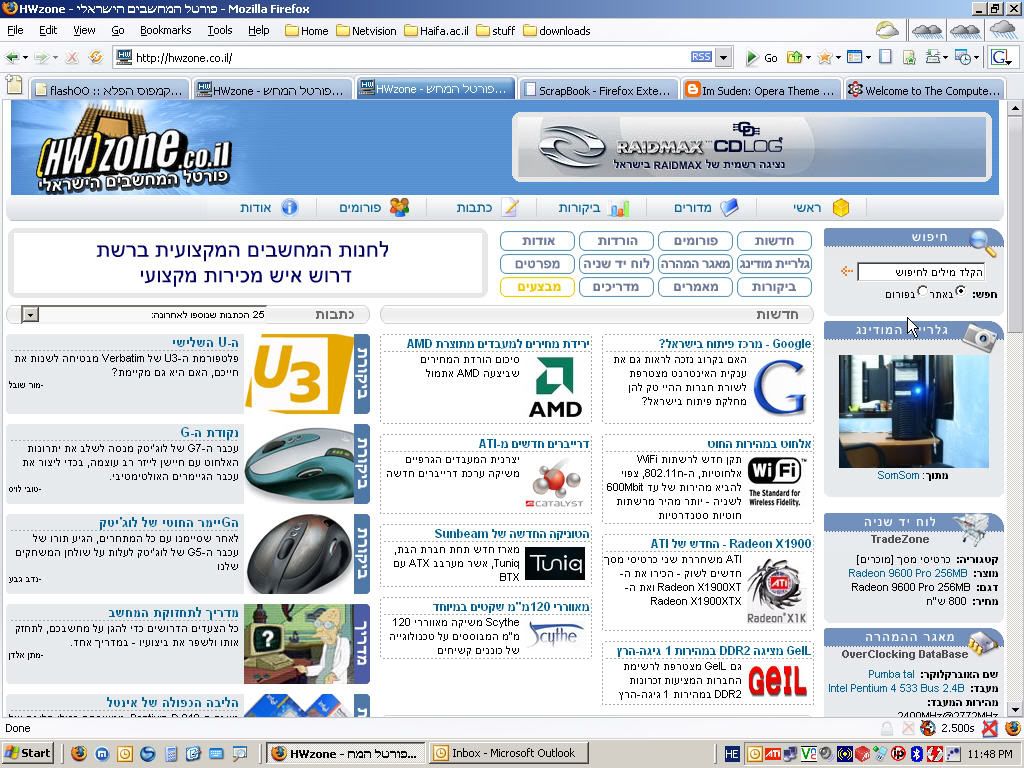Click the bookmark star toolbar icon
Viewport: 1024px width, 768px height.
[825, 57]
